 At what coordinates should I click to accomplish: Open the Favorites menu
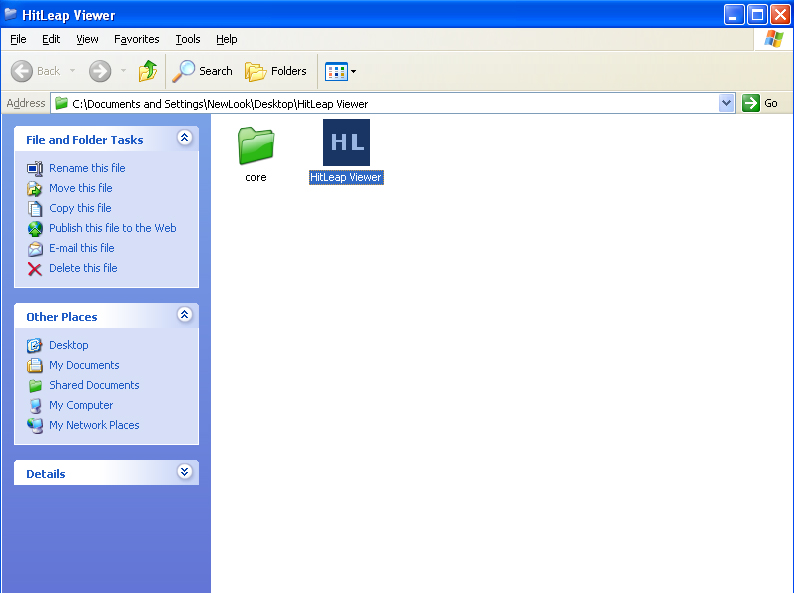tap(137, 39)
